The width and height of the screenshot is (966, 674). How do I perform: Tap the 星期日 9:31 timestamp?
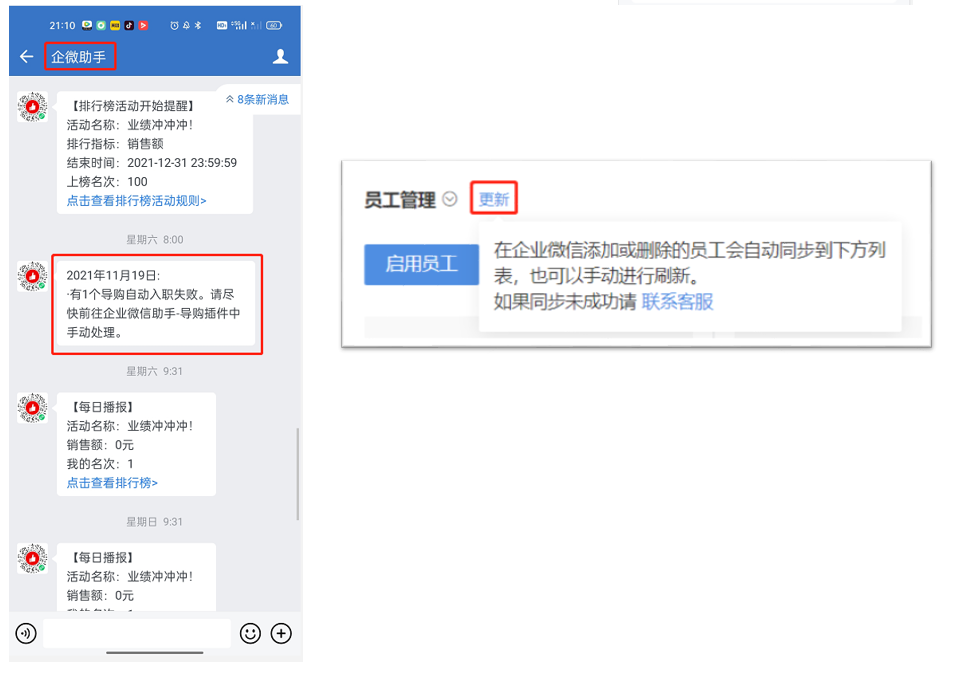155,522
